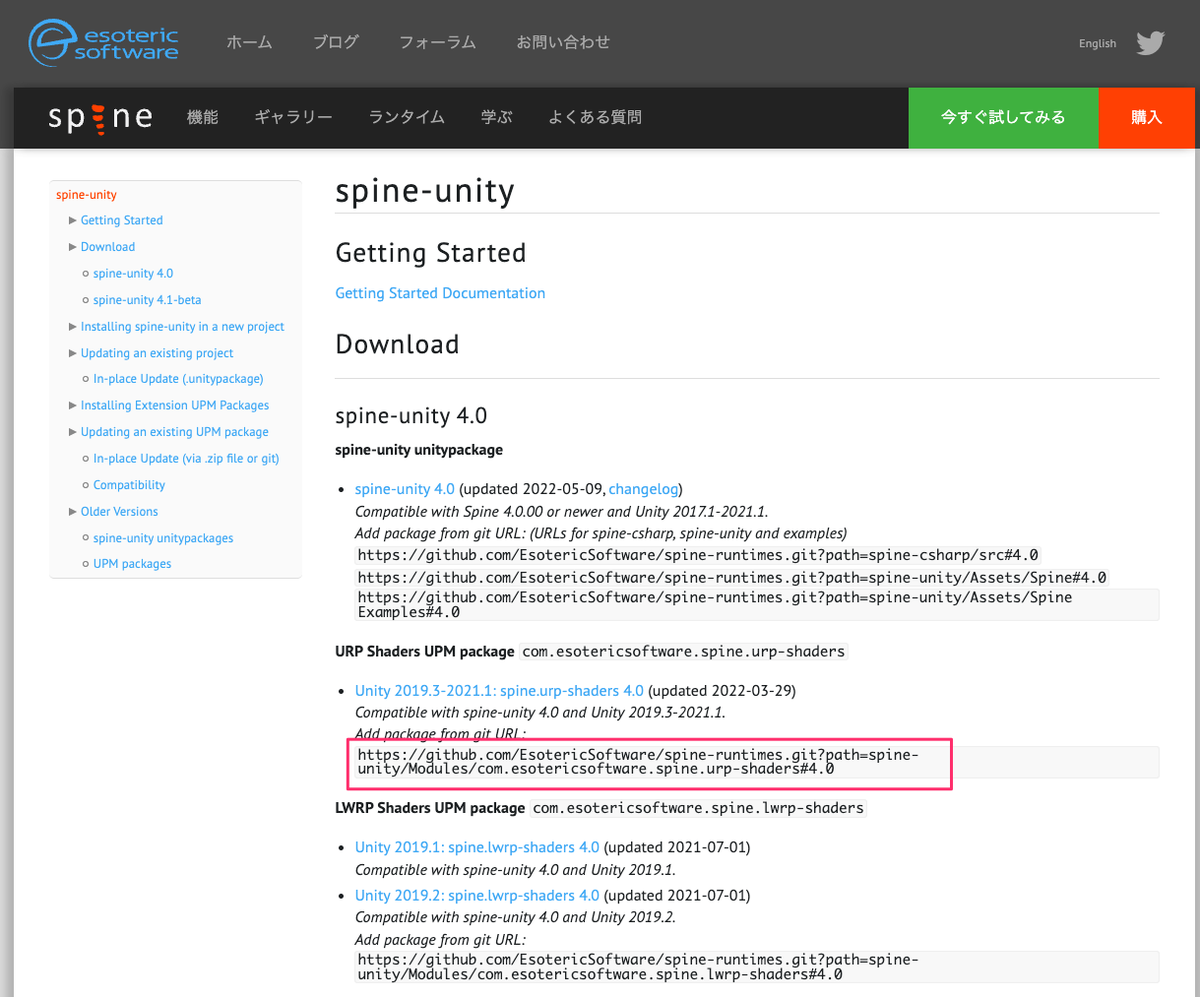Image resolution: width=1200 pixels, height=997 pixels.
Task: Click the Spine logo
Action: click(101, 117)
